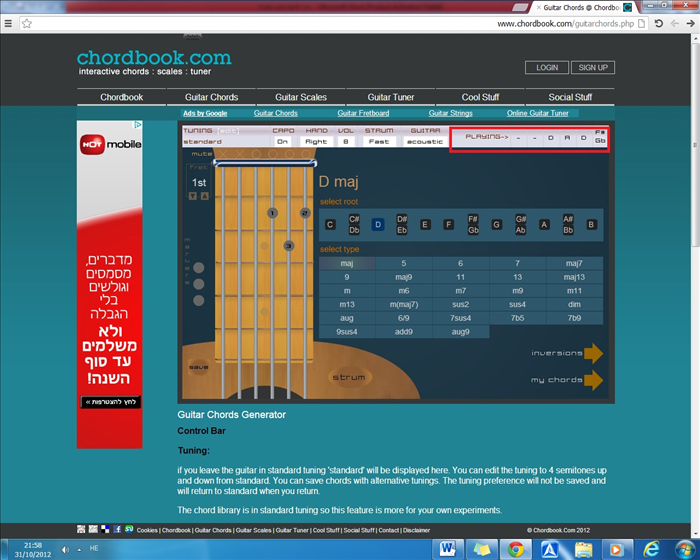Toggle the top markers circle
The height and width of the screenshot is (560, 700).
click(x=199, y=267)
